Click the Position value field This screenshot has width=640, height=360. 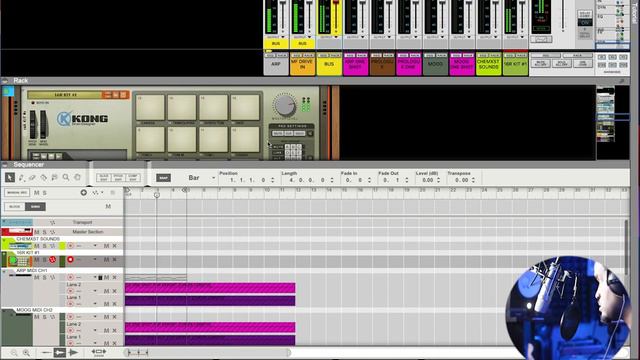pyautogui.click(x=247, y=180)
